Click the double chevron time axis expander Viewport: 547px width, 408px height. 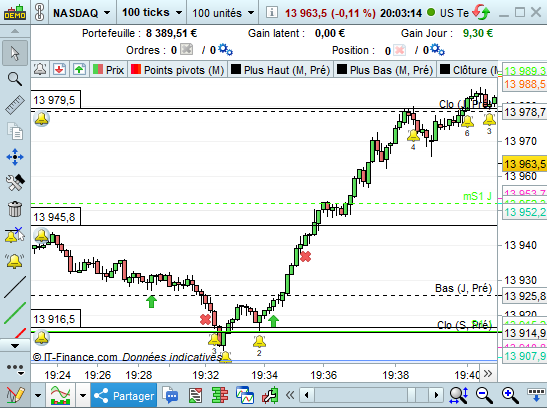point(488,373)
